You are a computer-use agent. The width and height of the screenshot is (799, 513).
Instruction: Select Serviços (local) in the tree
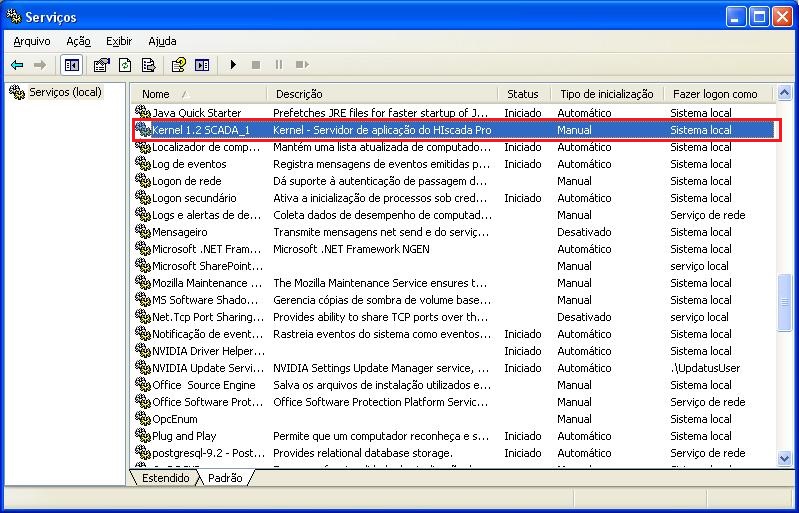pos(65,92)
